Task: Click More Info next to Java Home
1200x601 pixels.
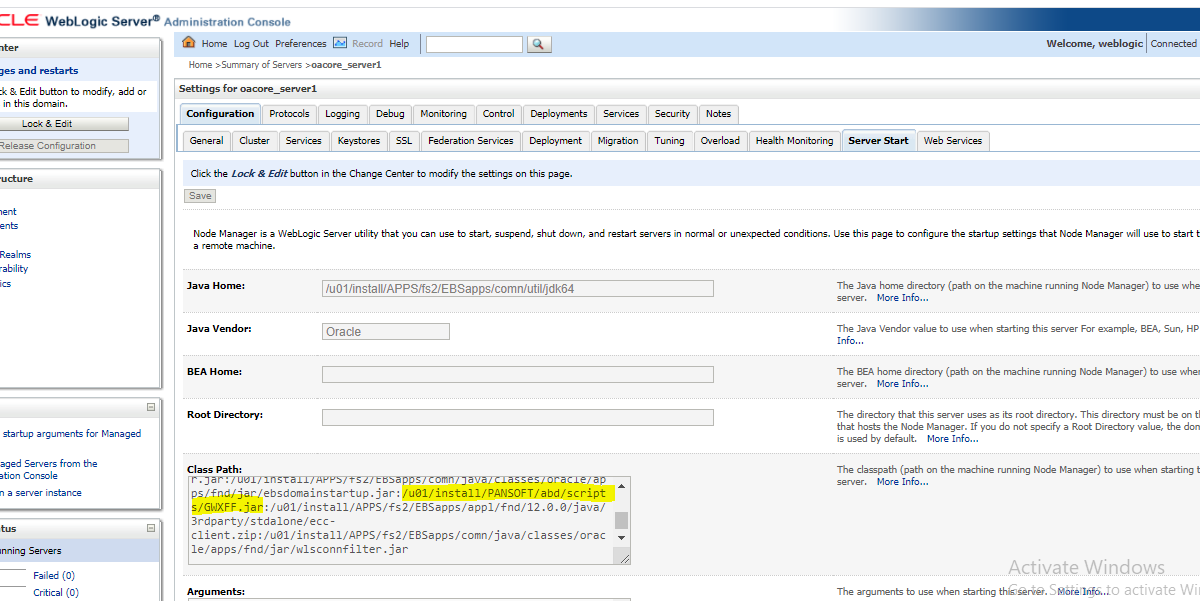Action: (902, 297)
